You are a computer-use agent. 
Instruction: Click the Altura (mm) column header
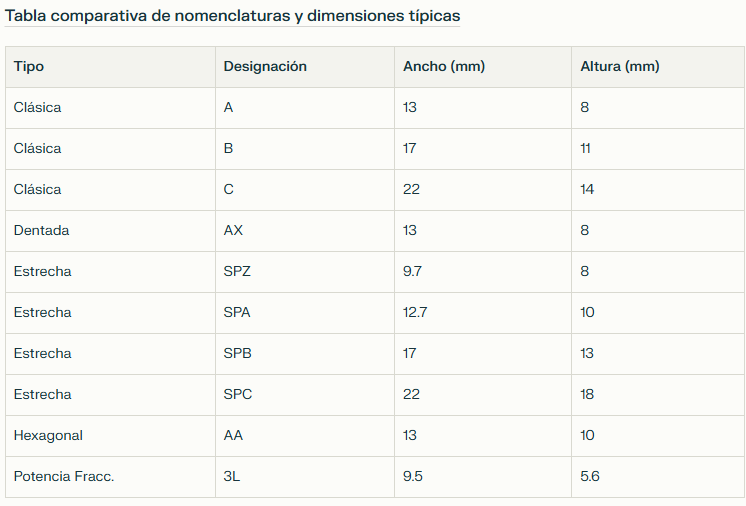pos(658,67)
